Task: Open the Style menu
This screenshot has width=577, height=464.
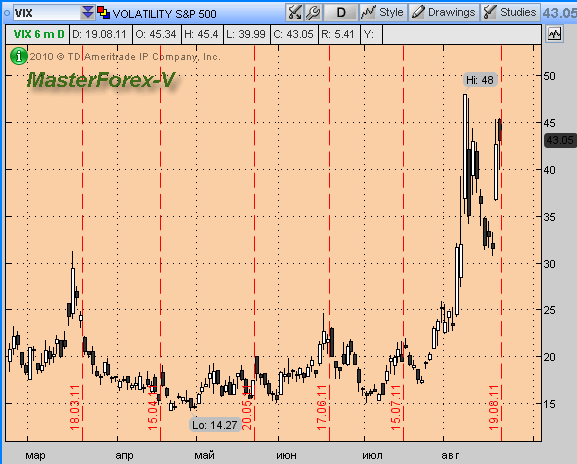Action: 383,13
